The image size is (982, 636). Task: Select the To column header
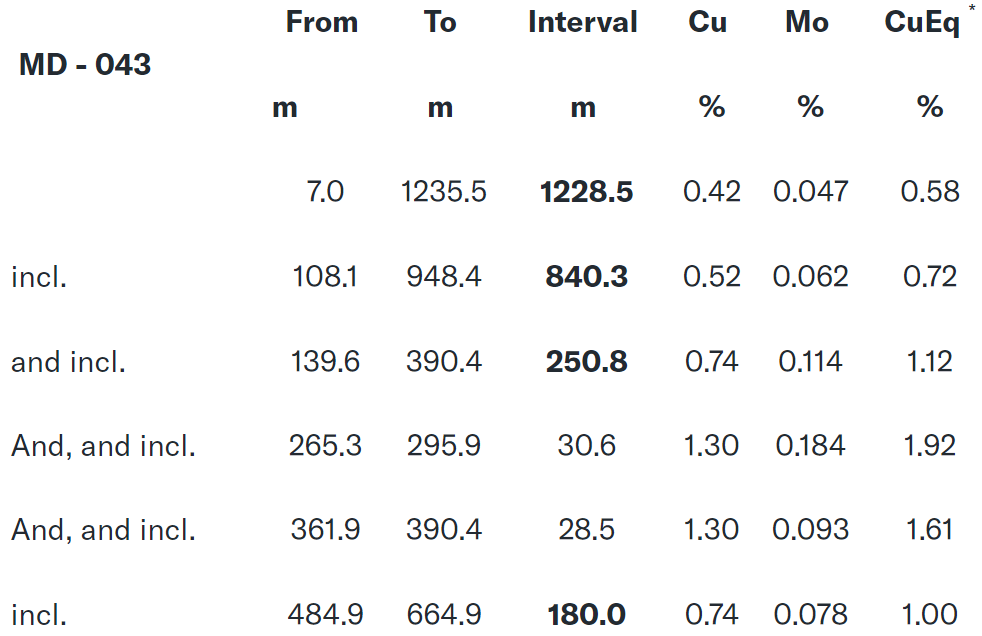440,23
